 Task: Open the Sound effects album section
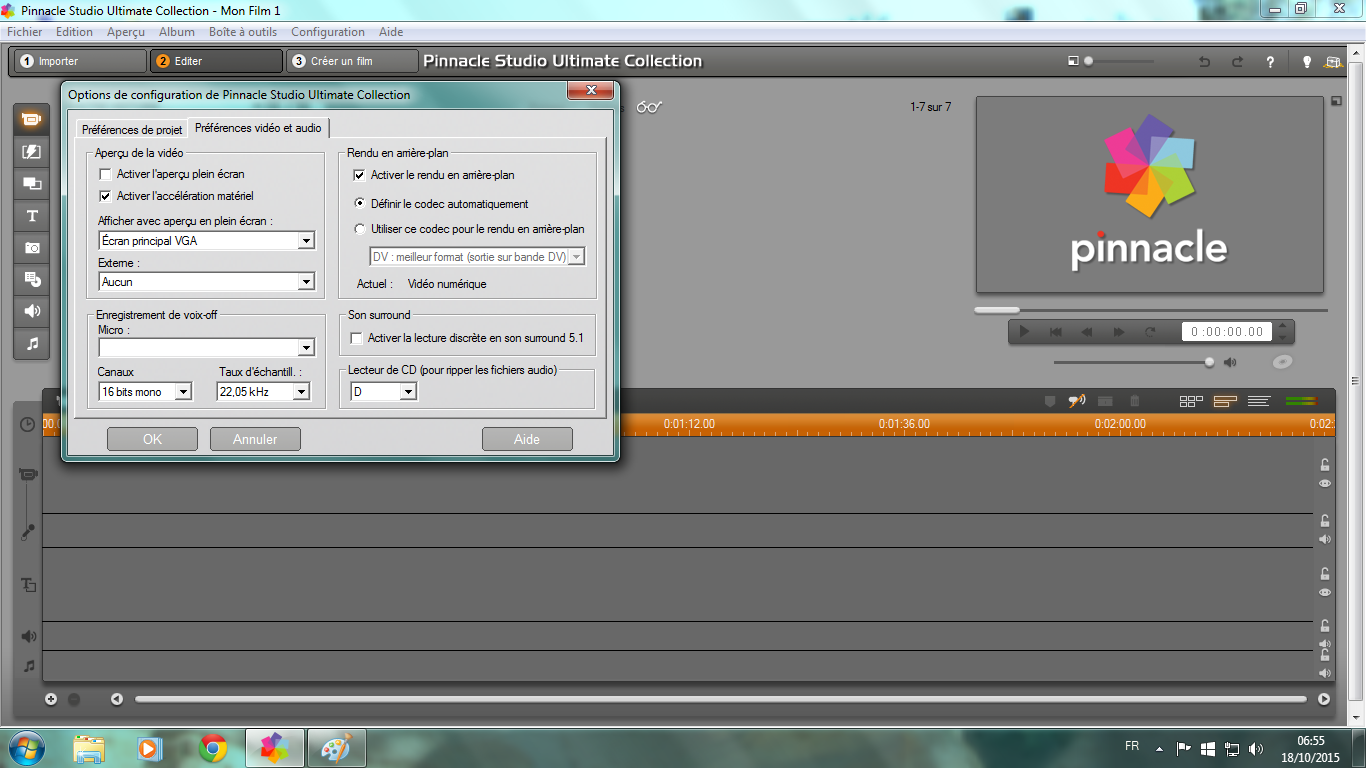point(32,311)
